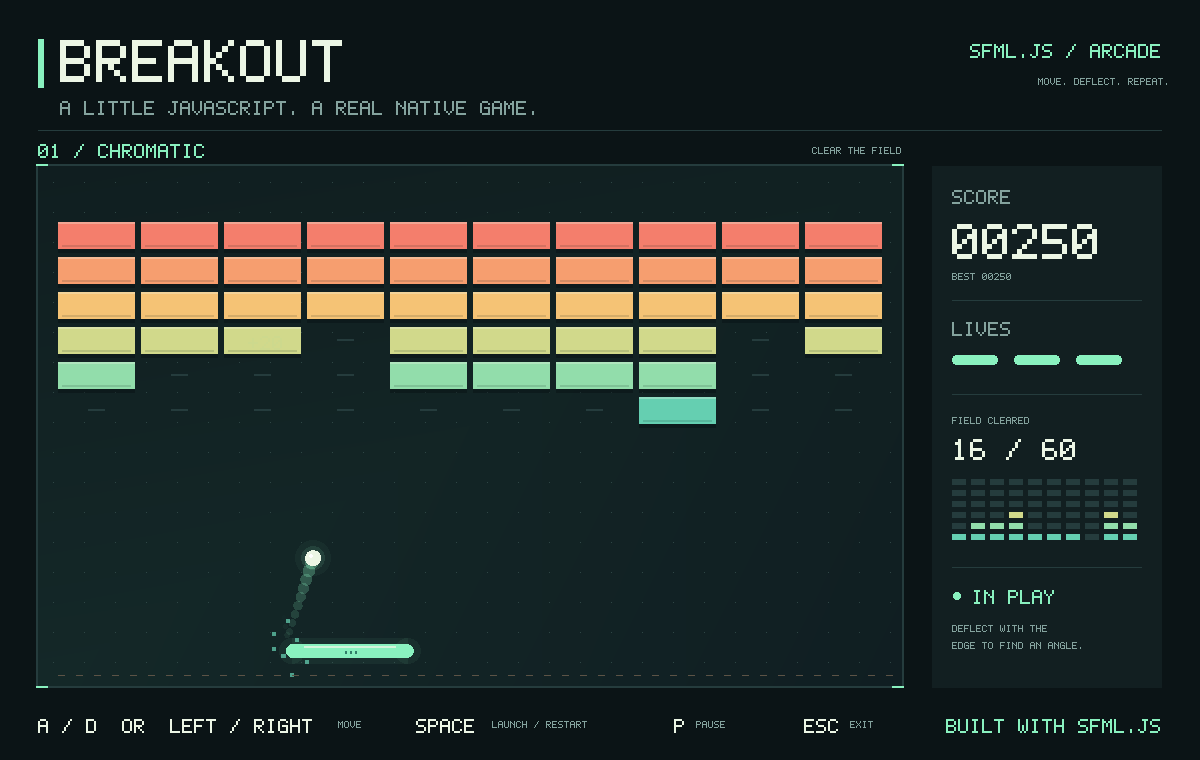This screenshot has width=1200, height=760.
Task: Click the lone lime brick at the right end of its row
Action: pyautogui.click(x=843, y=340)
